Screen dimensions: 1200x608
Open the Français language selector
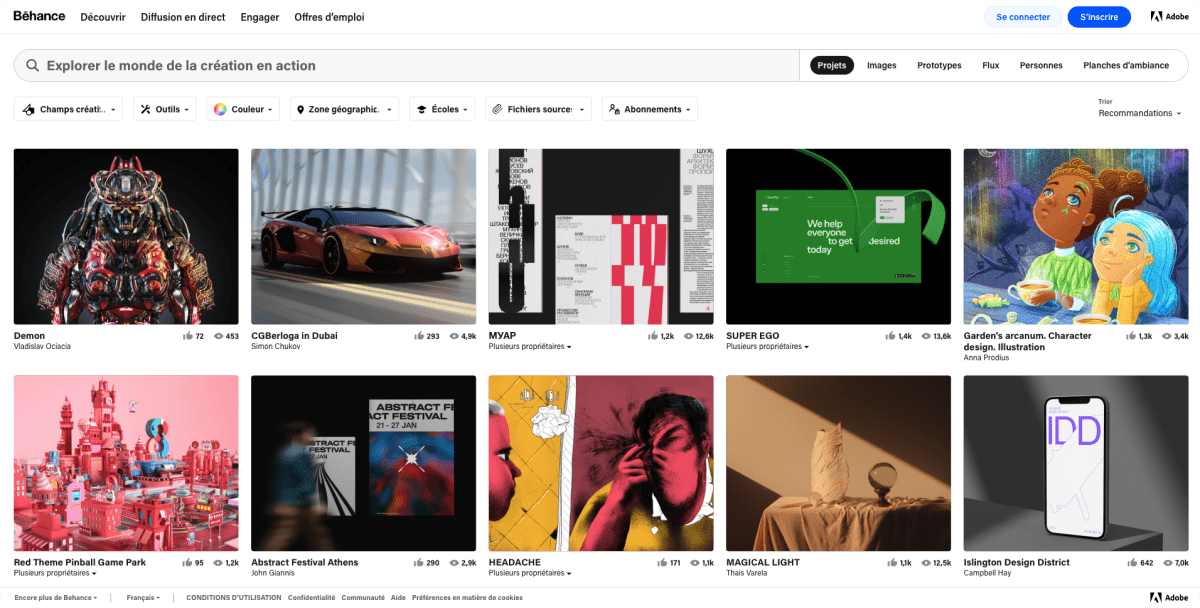point(143,597)
